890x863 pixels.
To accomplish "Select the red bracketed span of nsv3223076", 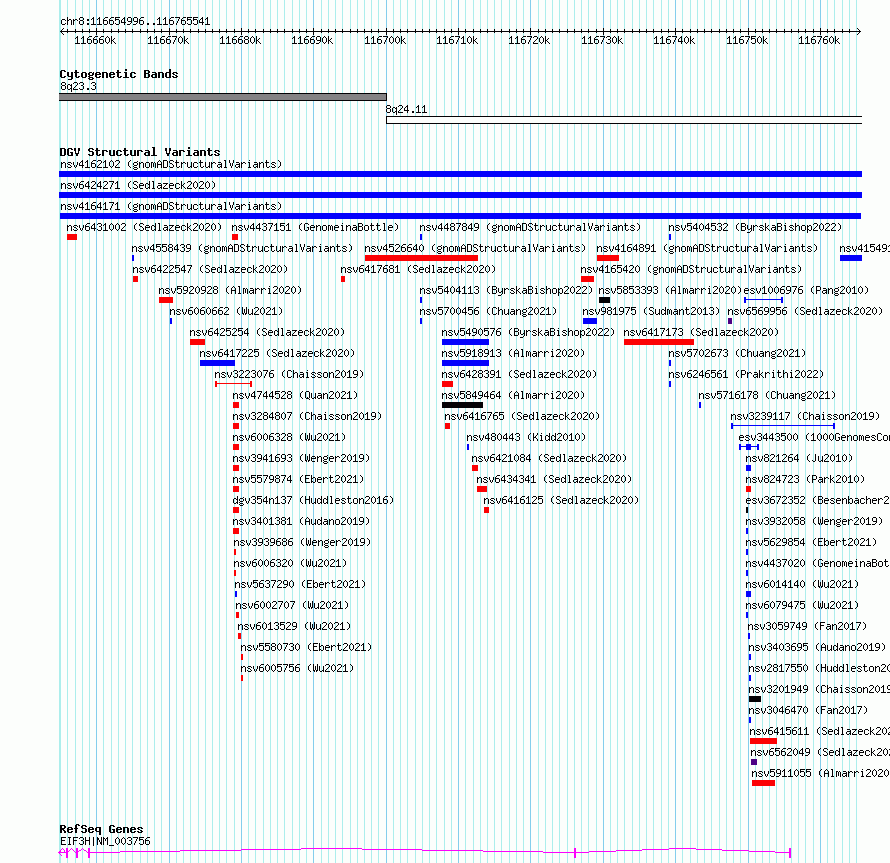I will pyautogui.click(x=233, y=384).
